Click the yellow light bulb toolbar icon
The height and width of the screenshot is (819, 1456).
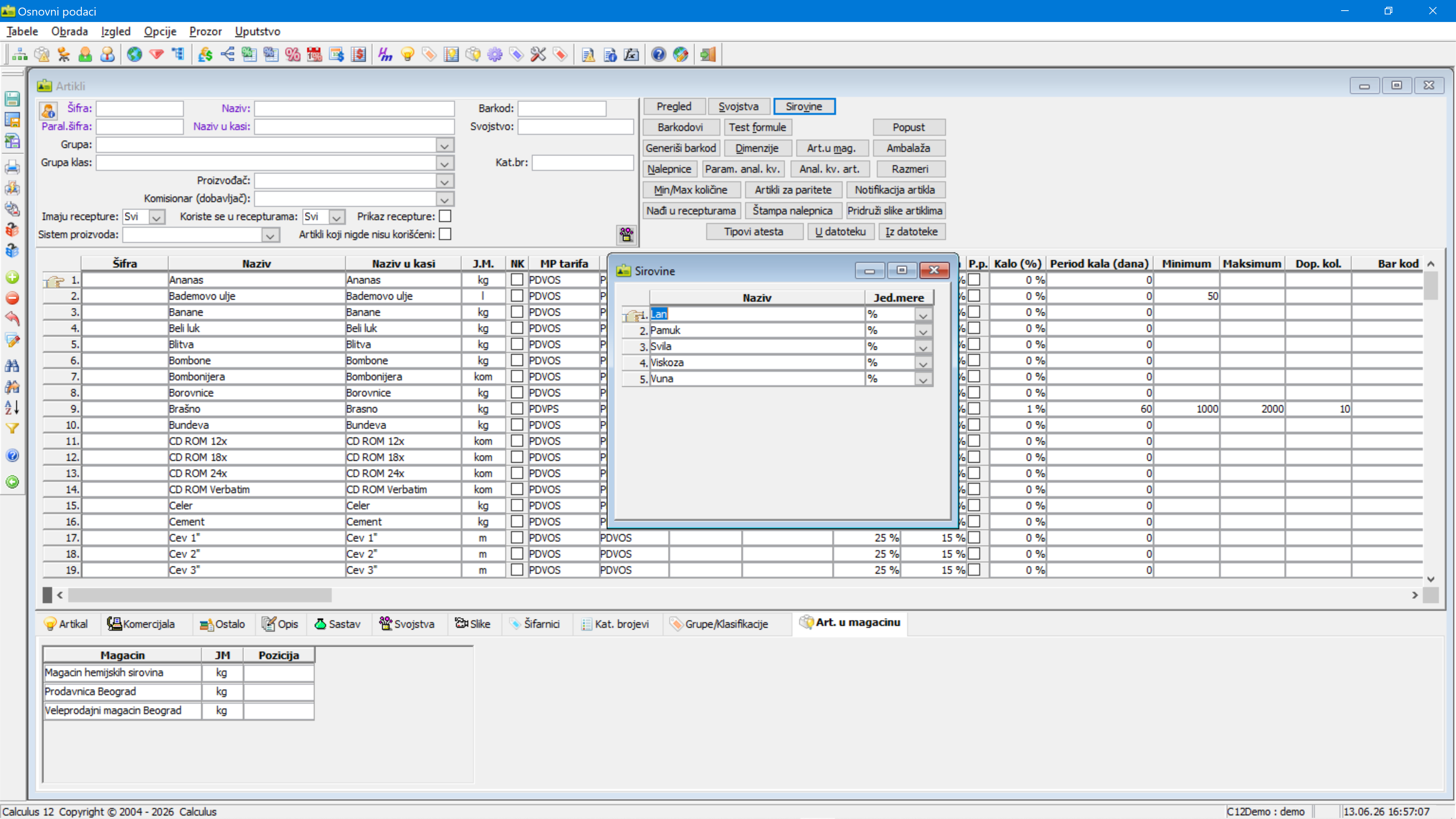[x=407, y=54]
